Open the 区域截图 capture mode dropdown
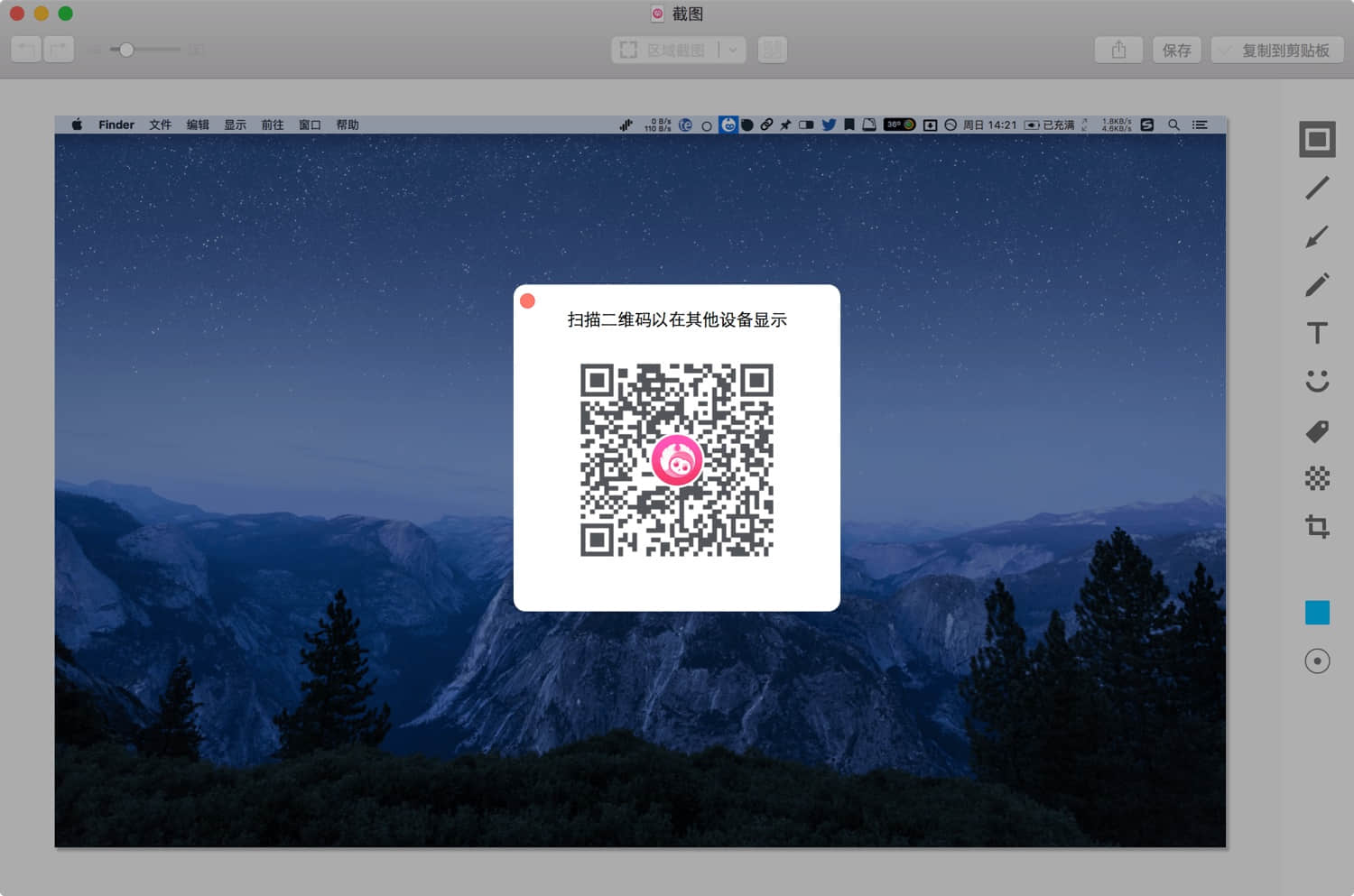Viewport: 1354px width, 896px height. pos(733,50)
